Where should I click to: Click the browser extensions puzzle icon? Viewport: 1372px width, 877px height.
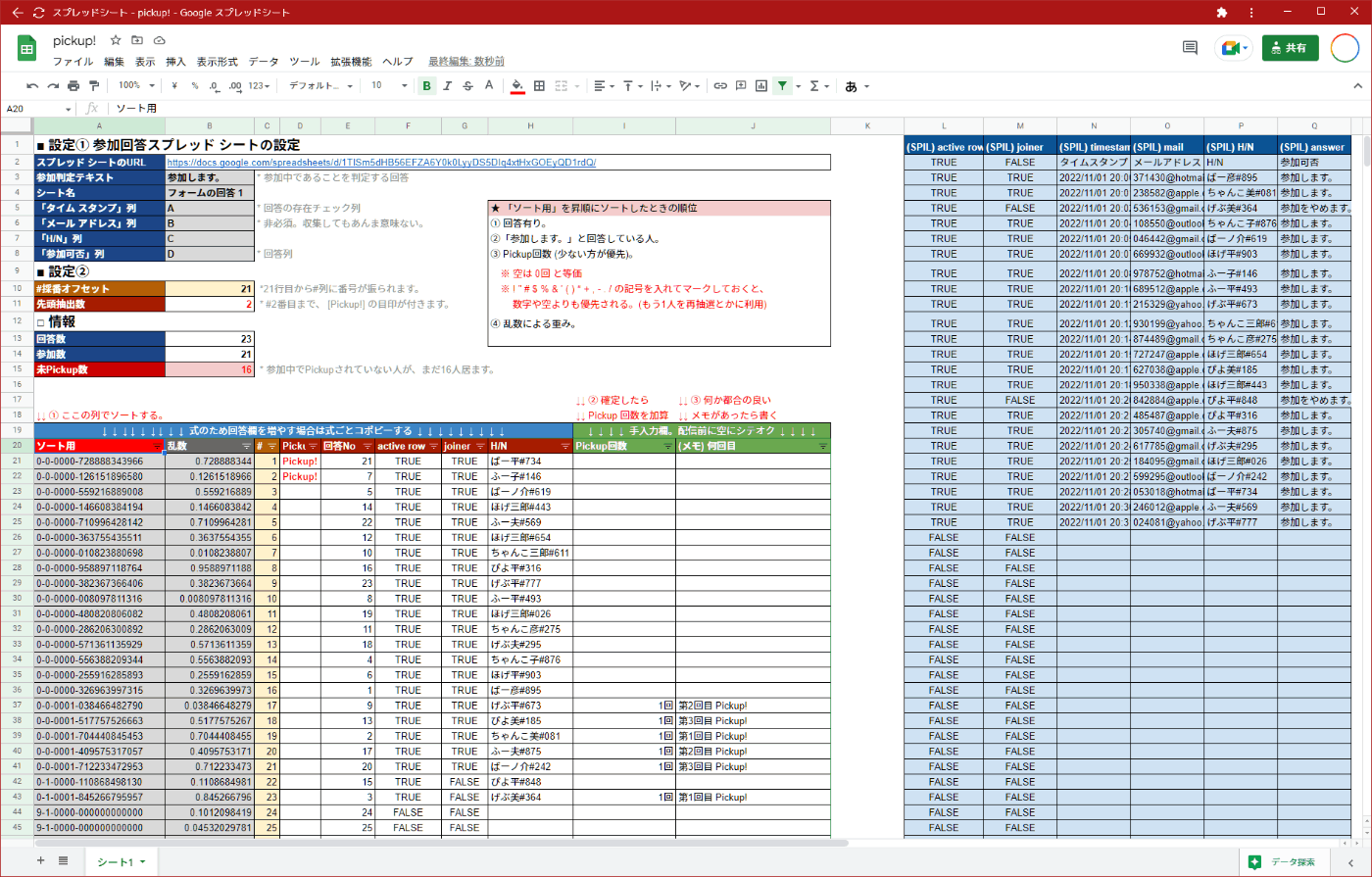1222,13
